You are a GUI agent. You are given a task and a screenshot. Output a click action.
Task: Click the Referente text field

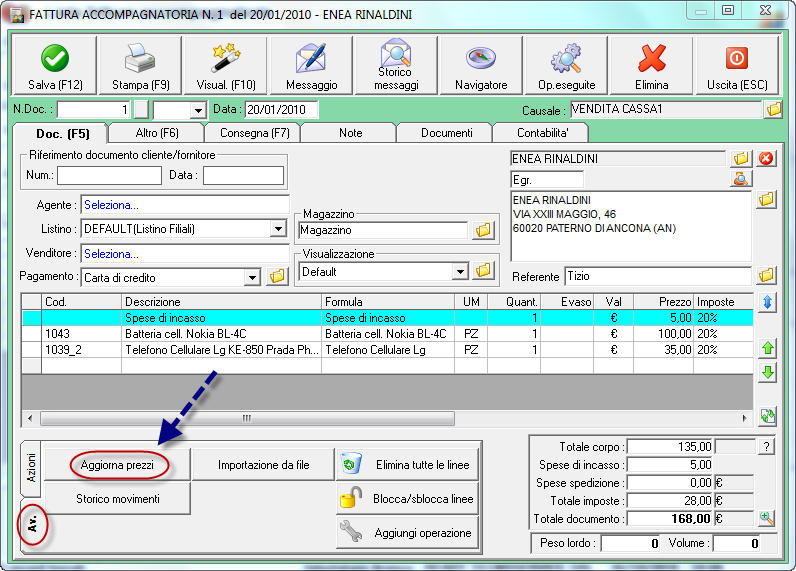pos(657,276)
